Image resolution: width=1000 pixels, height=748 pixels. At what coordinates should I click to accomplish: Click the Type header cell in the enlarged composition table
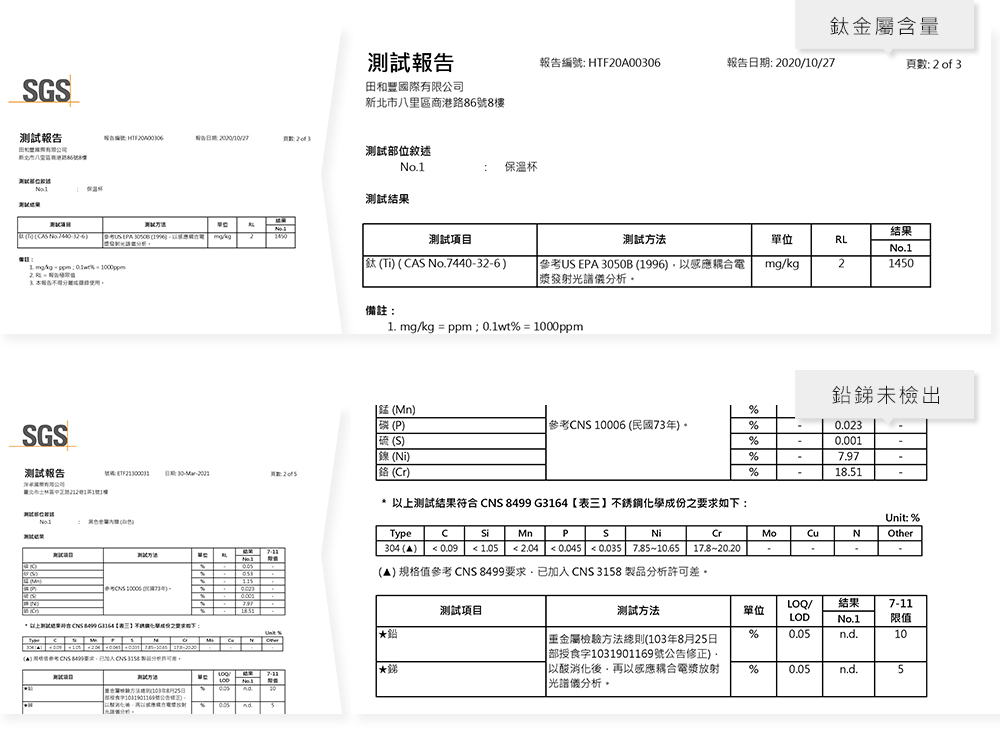(401, 533)
